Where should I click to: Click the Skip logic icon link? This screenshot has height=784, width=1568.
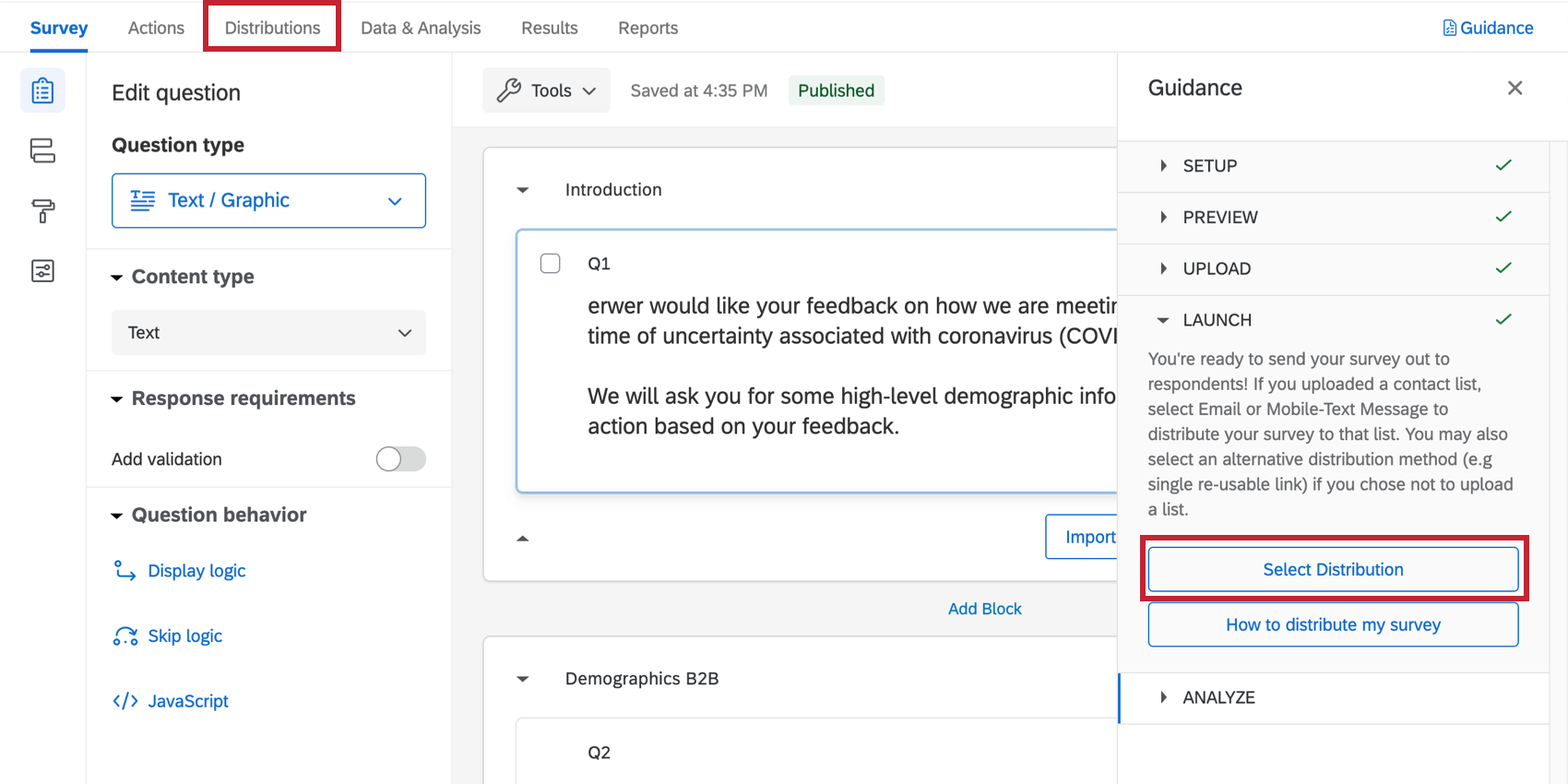(125, 636)
